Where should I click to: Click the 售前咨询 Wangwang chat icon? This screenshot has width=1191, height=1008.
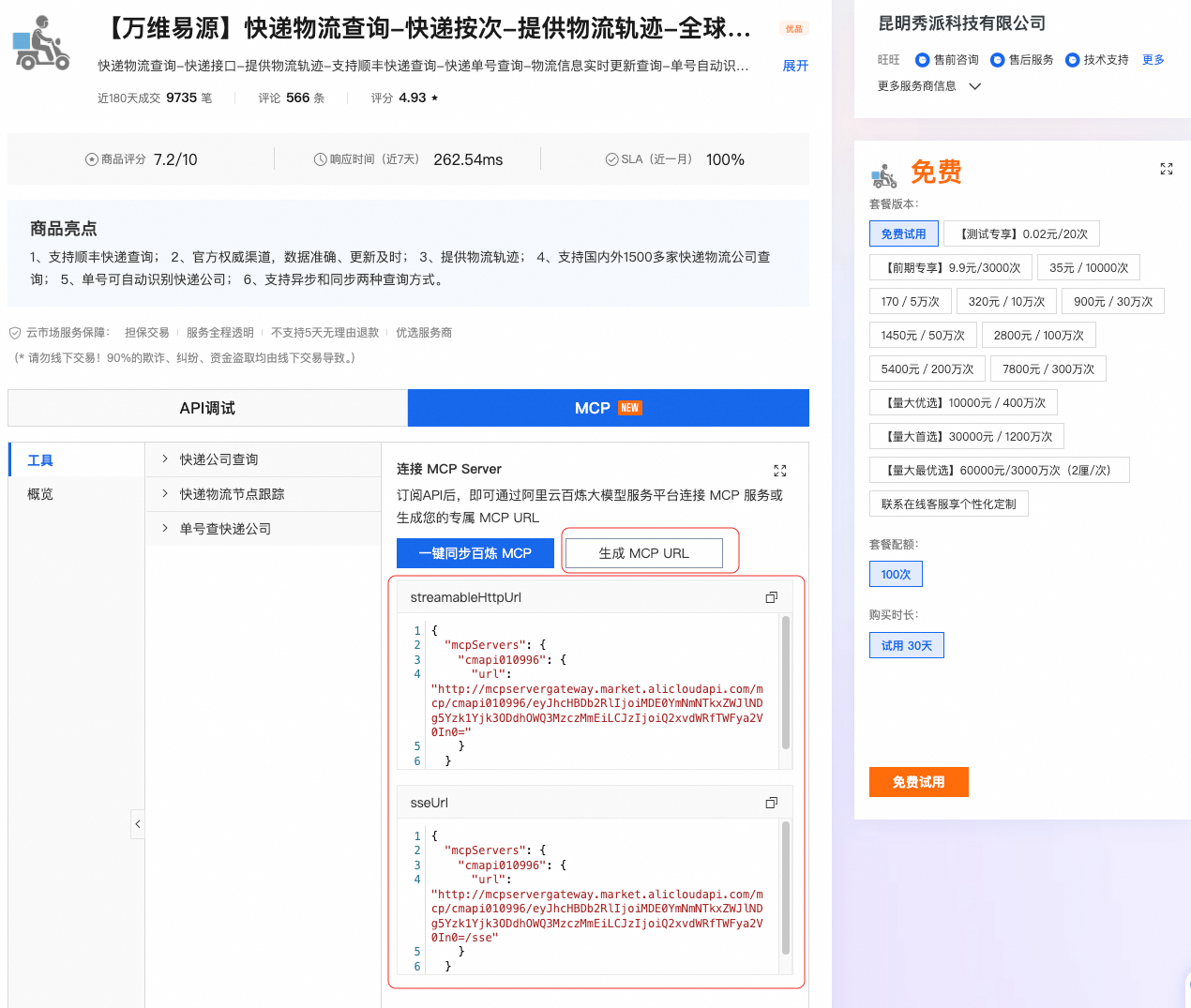[923, 60]
